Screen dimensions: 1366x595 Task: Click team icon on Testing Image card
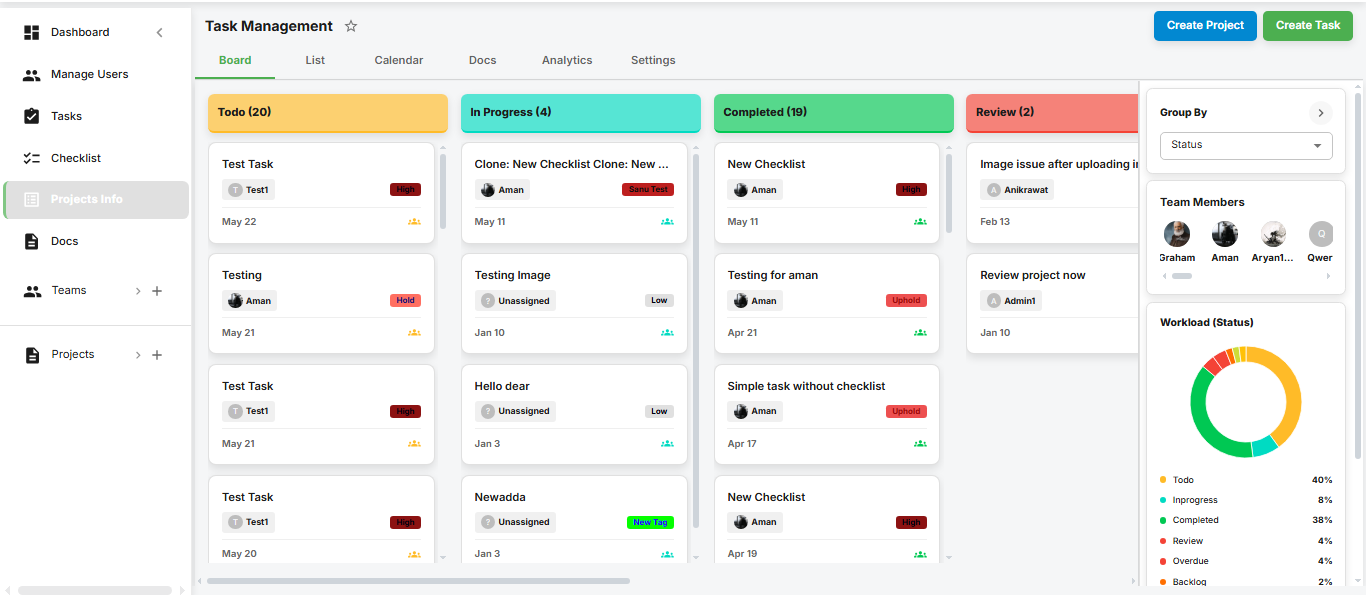[x=667, y=333]
